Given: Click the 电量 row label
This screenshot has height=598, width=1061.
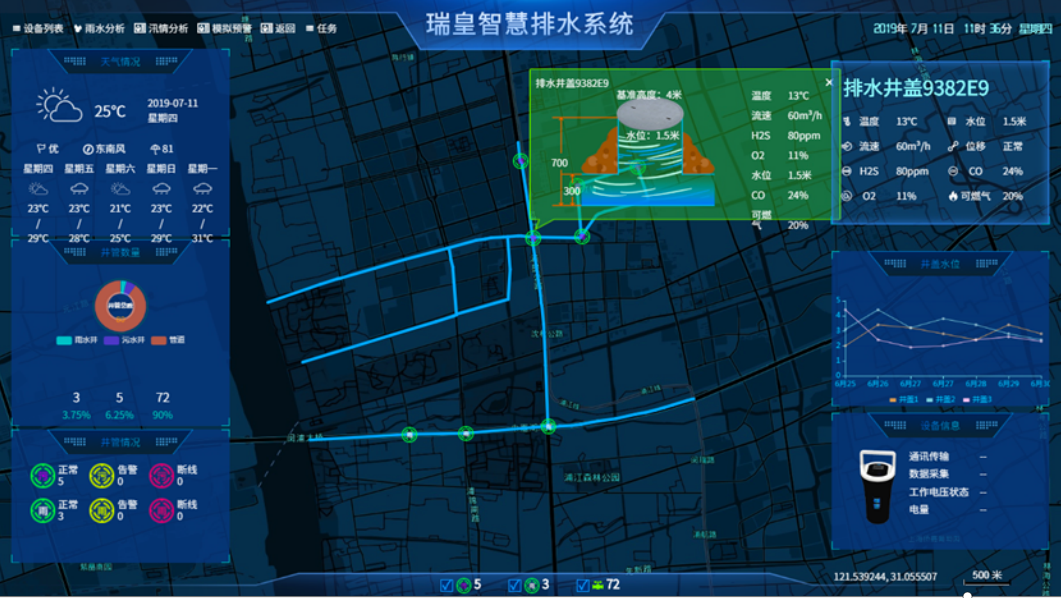Looking at the screenshot, I should [x=919, y=509].
